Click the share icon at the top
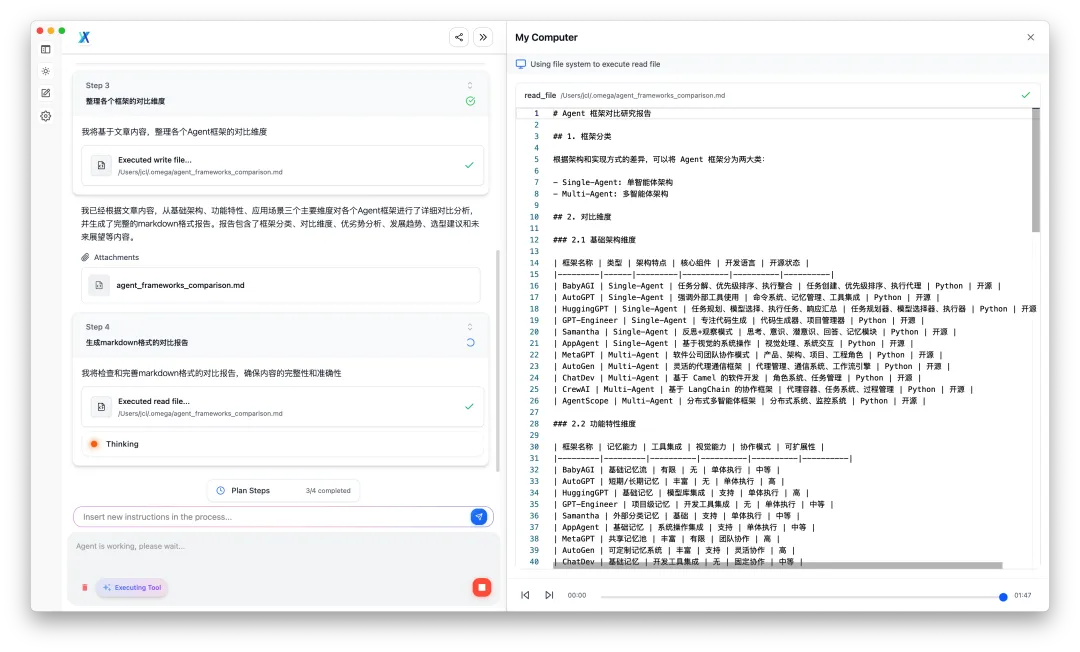Screen dimensions: 1080x652 coord(459,37)
